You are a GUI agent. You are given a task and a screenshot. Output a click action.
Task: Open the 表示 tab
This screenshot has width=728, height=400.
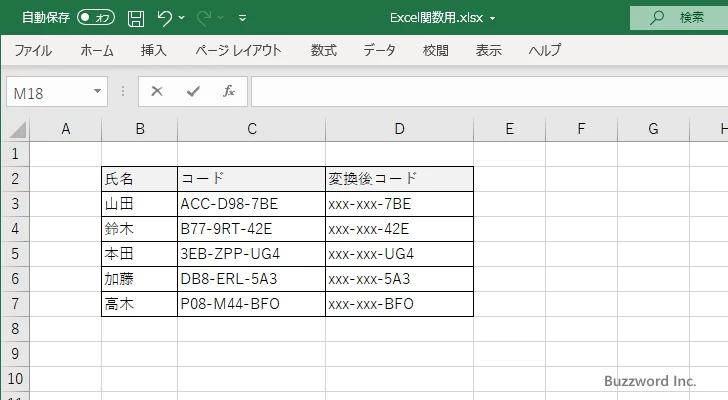(x=488, y=50)
